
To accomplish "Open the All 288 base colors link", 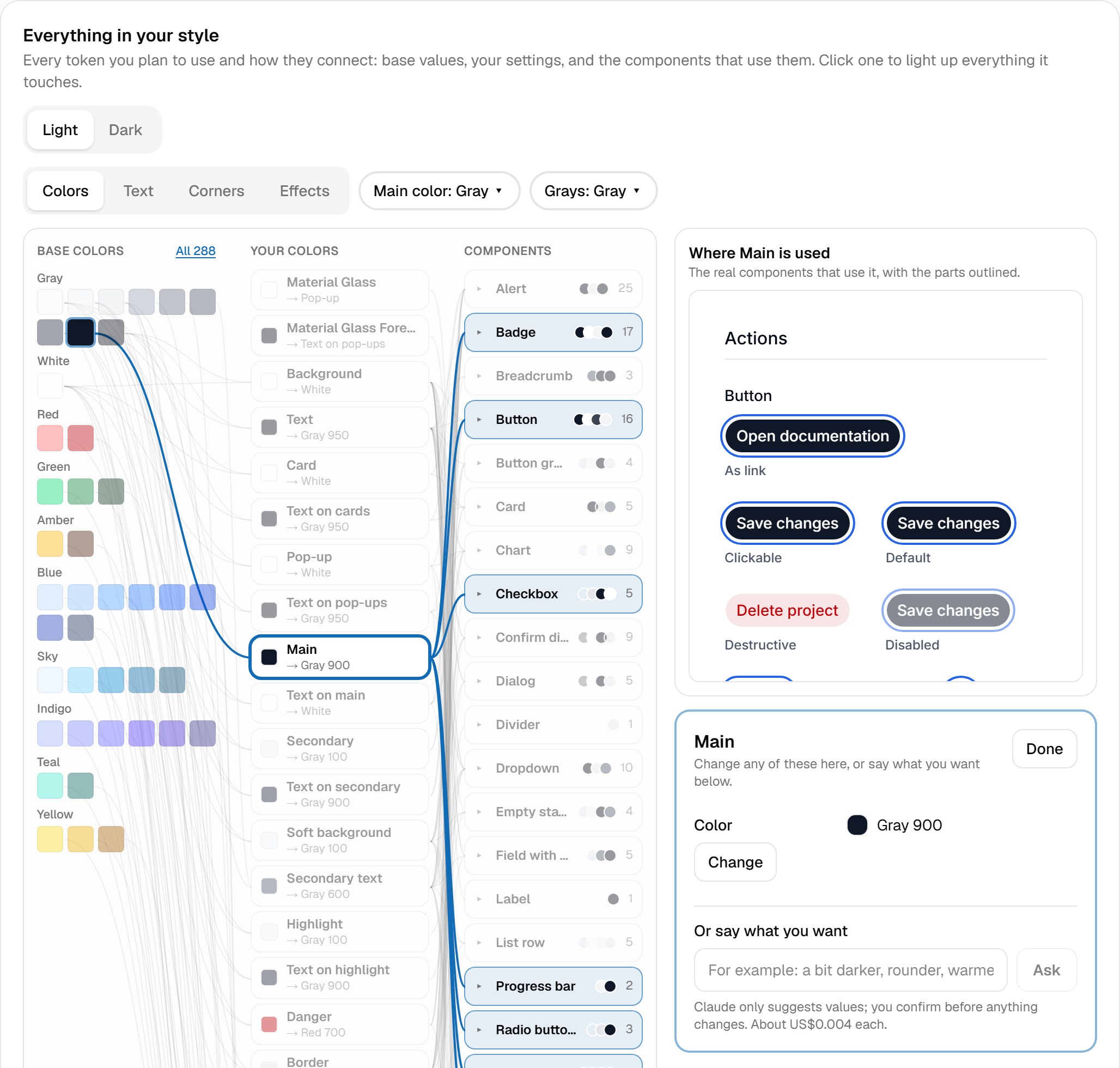I will tap(195, 251).
